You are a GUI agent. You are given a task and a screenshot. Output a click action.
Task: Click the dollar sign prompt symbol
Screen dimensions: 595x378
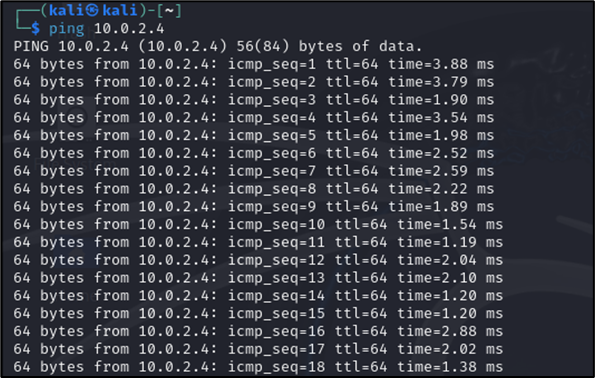pyautogui.click(x=35, y=28)
